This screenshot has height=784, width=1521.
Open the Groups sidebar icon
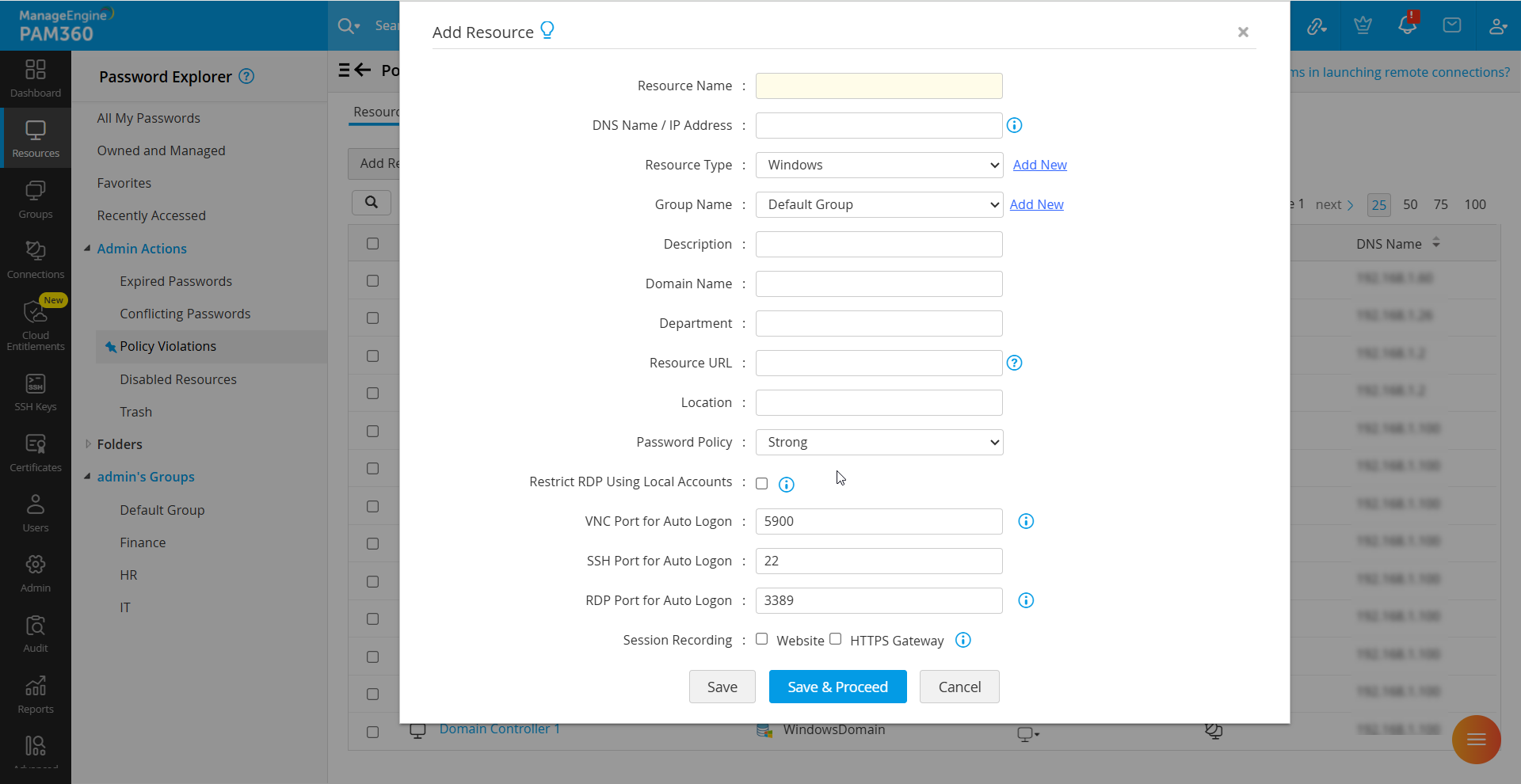pyautogui.click(x=36, y=200)
